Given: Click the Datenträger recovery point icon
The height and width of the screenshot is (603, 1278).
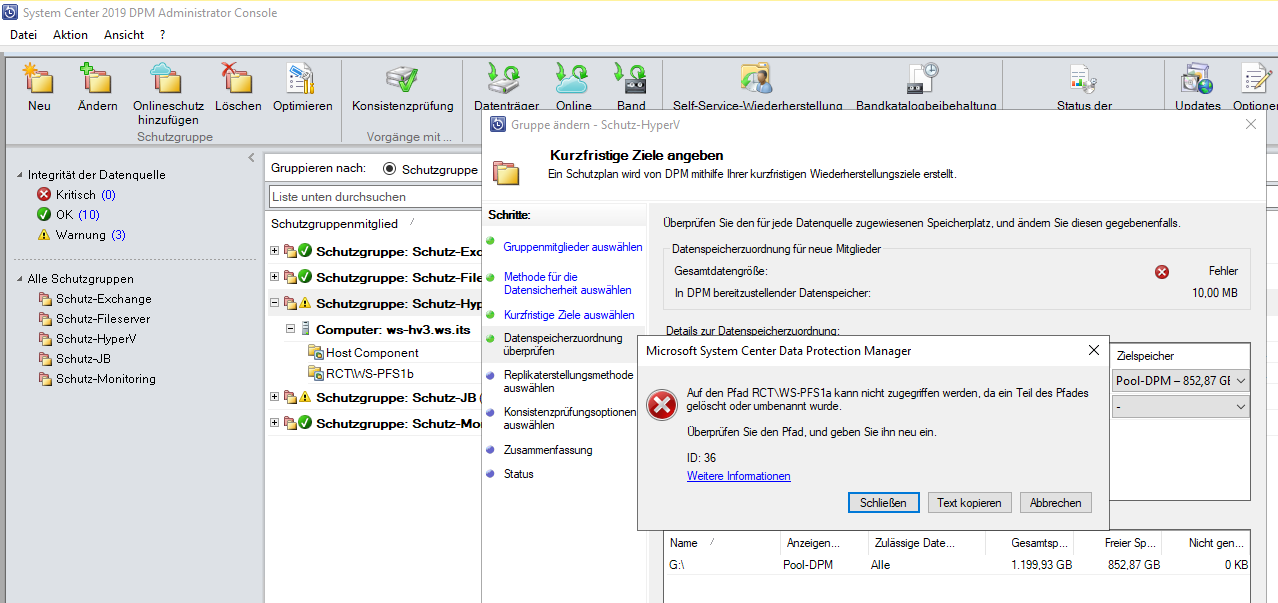Looking at the screenshot, I should tap(506, 79).
